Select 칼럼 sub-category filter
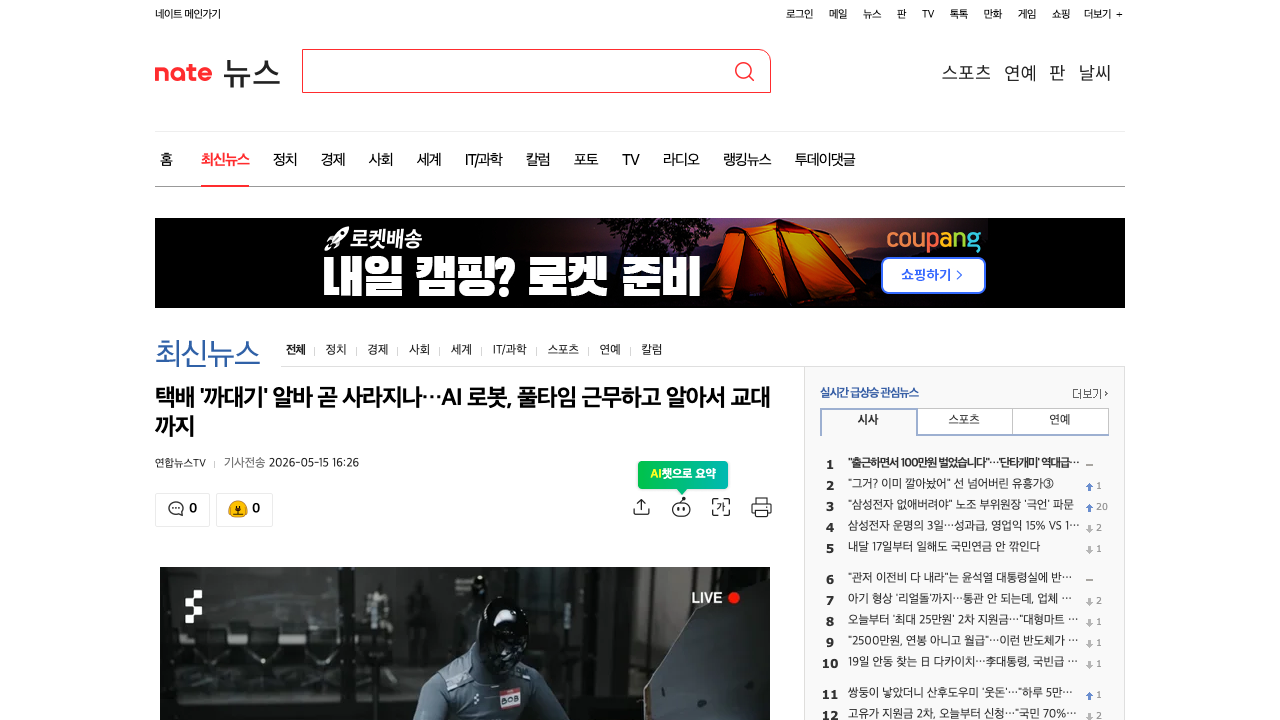 652,349
